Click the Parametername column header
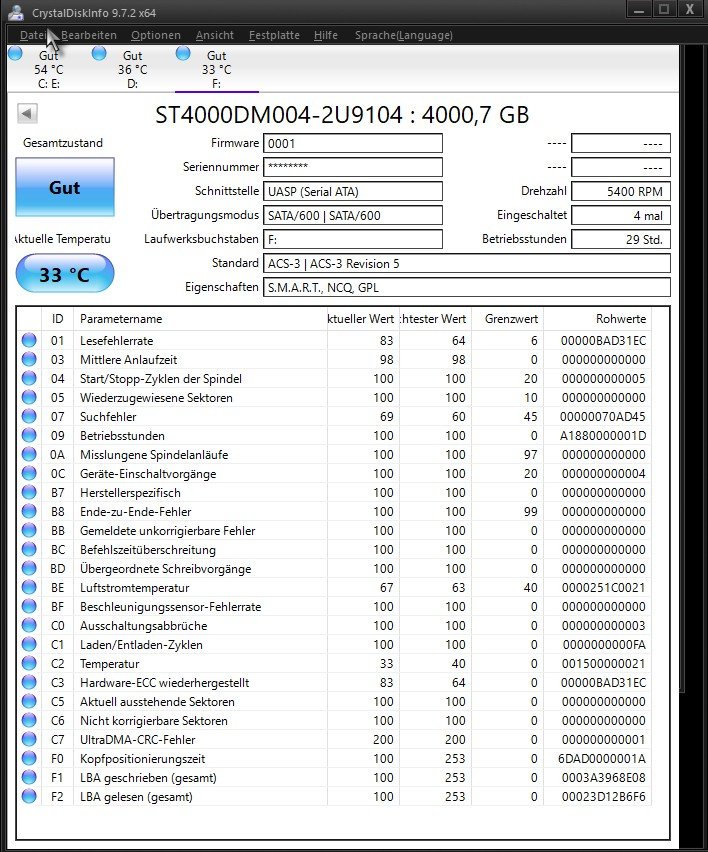This screenshot has width=708, height=852. pyautogui.click(x=200, y=319)
